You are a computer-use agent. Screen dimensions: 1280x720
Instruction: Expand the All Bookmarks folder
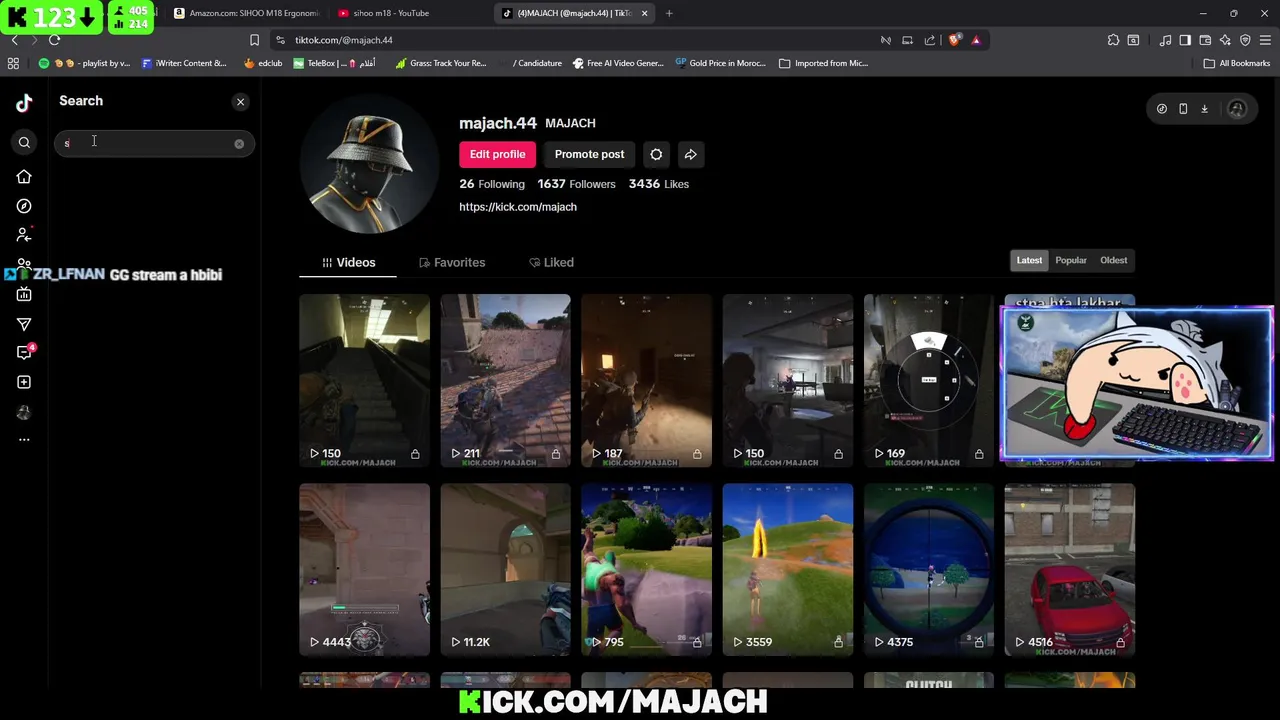pos(1236,63)
